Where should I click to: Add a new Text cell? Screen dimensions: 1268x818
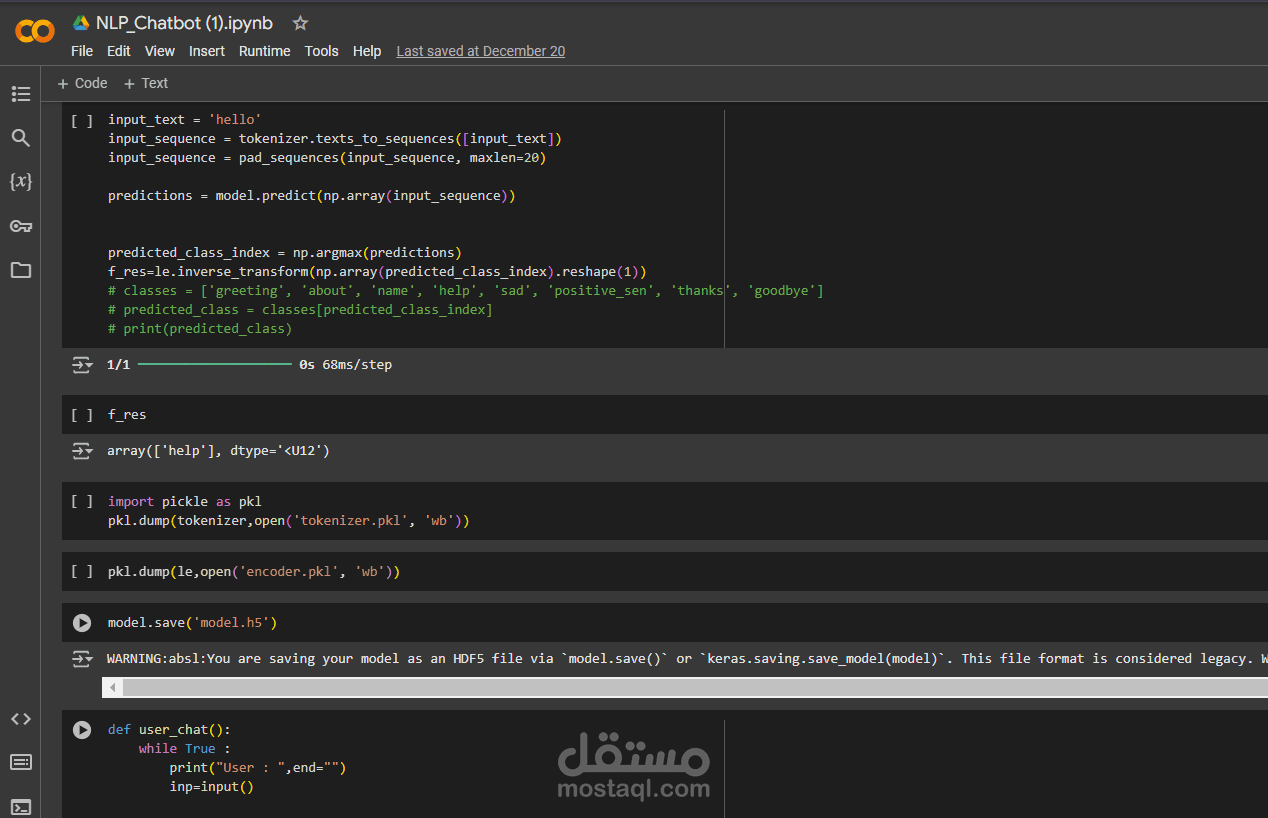point(145,84)
